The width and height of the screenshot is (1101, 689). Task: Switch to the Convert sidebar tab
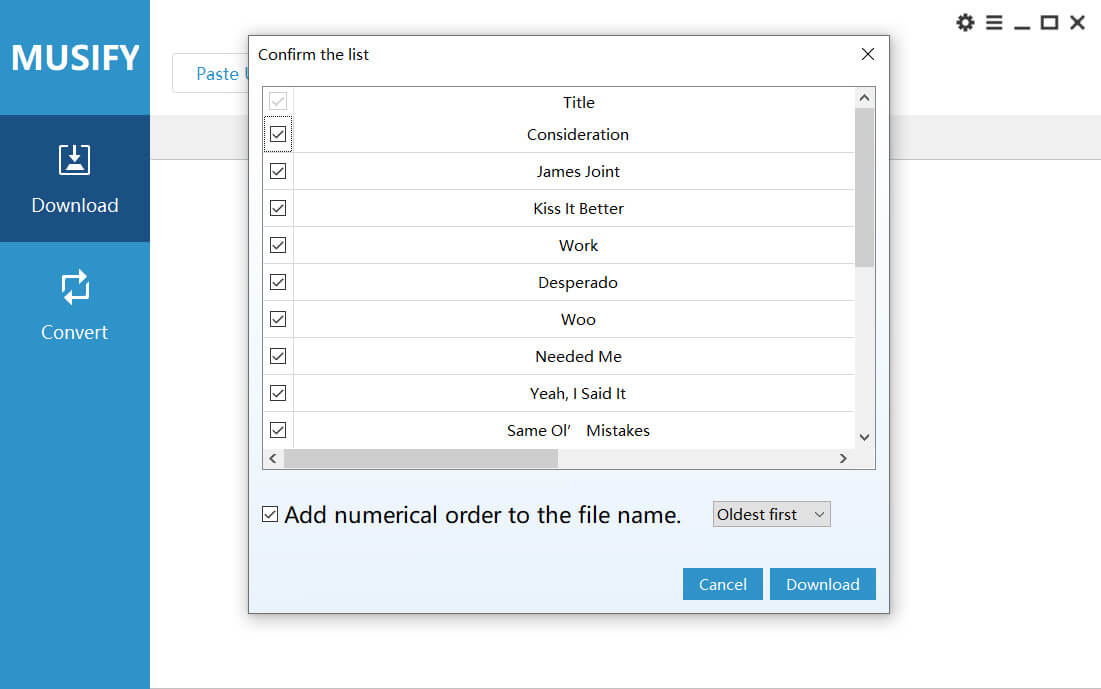pyautogui.click(x=74, y=306)
